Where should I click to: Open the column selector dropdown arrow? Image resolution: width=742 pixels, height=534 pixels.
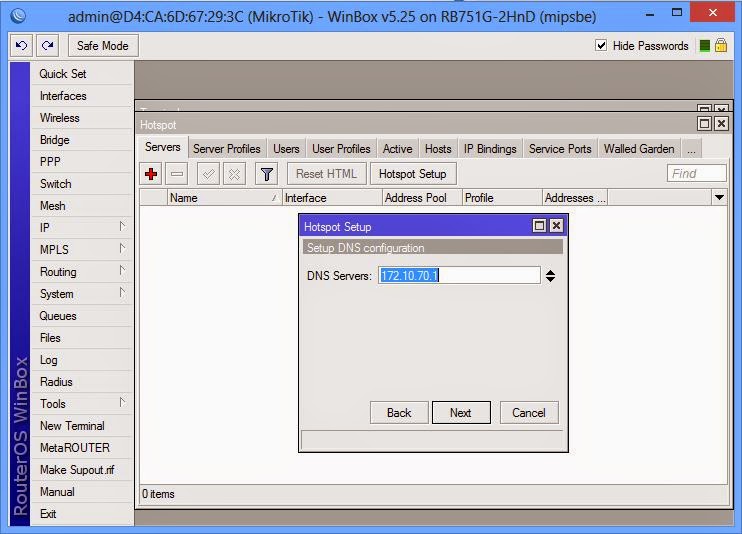719,197
